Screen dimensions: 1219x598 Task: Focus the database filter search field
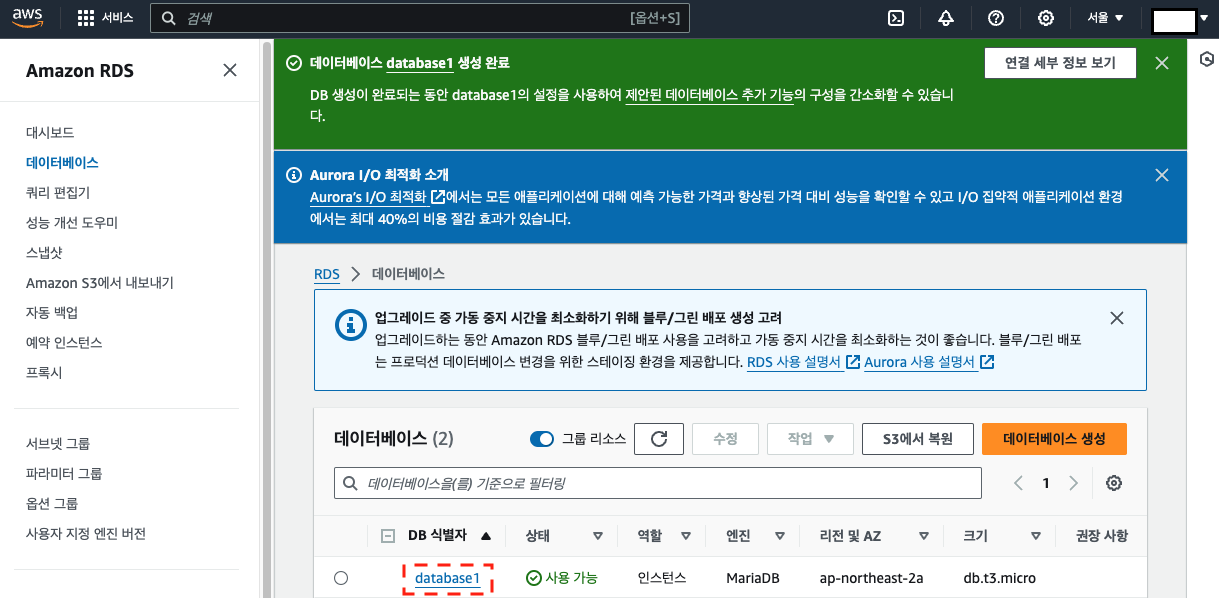658,483
